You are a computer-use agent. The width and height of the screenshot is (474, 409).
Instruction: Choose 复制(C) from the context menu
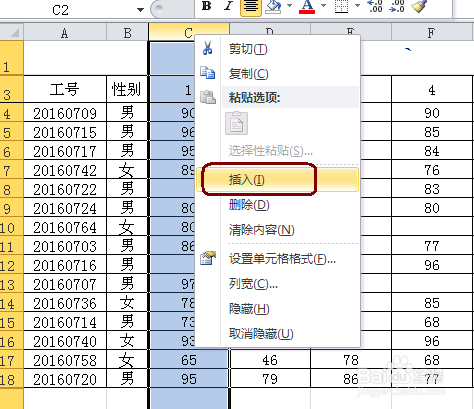pyautogui.click(x=278, y=74)
